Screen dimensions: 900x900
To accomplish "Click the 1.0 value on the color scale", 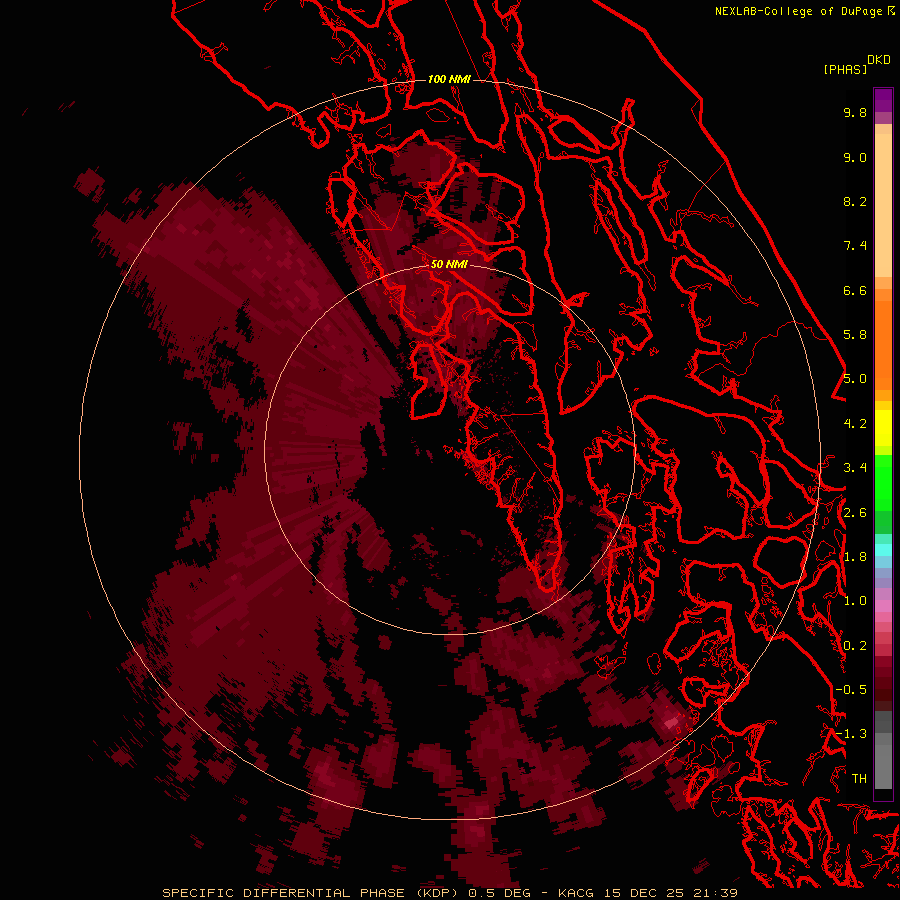I will [x=855, y=601].
